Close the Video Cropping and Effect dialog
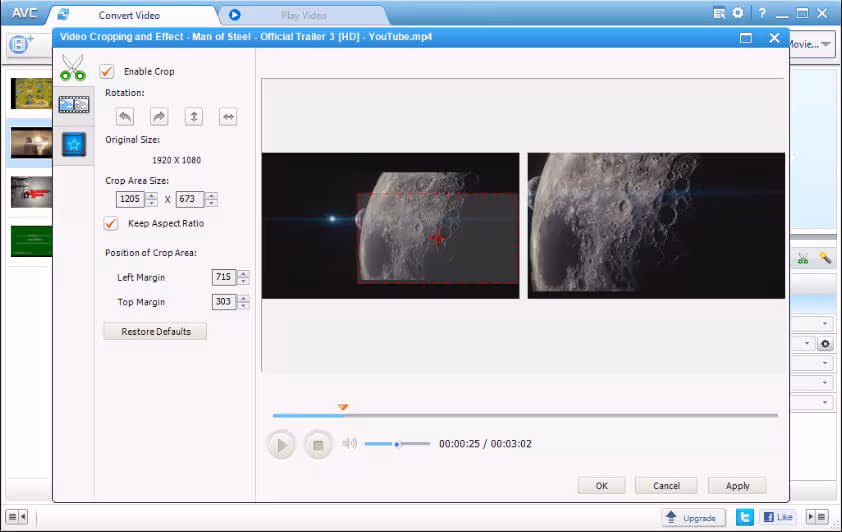 coord(774,38)
